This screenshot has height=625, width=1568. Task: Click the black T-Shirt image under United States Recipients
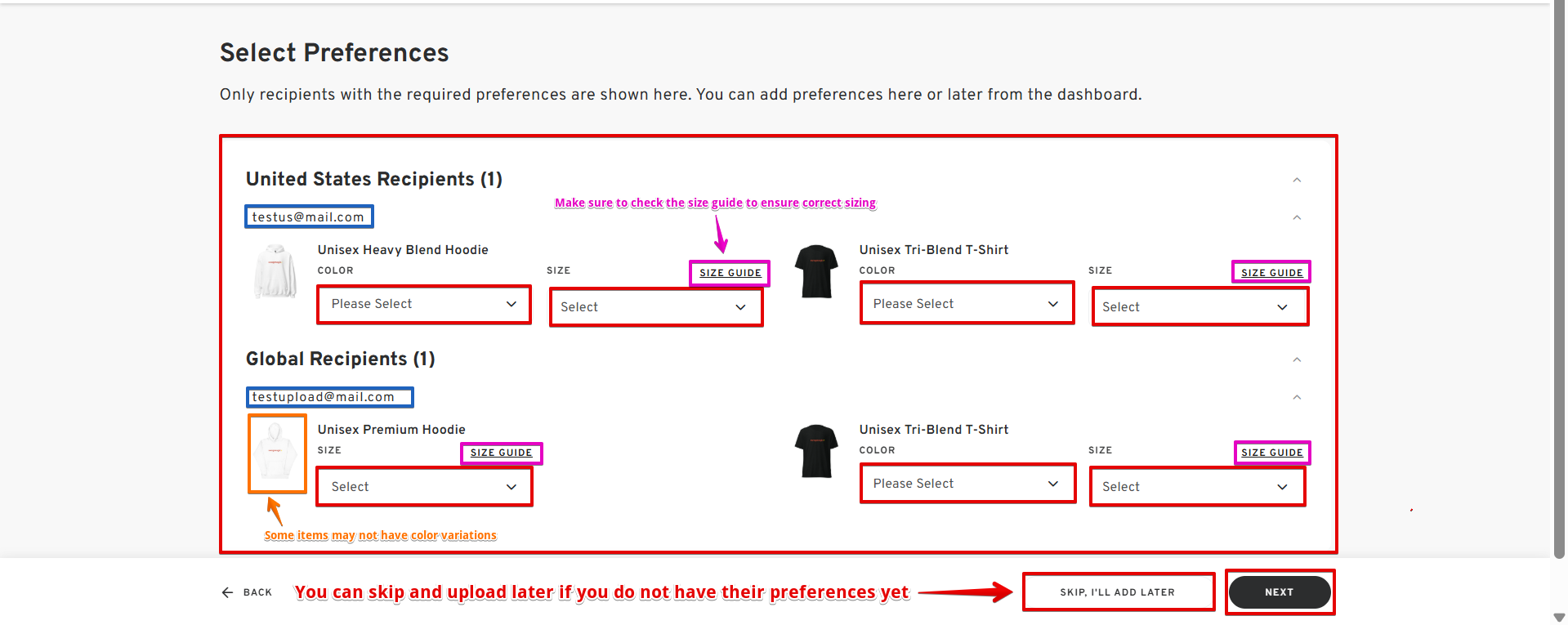pos(816,271)
